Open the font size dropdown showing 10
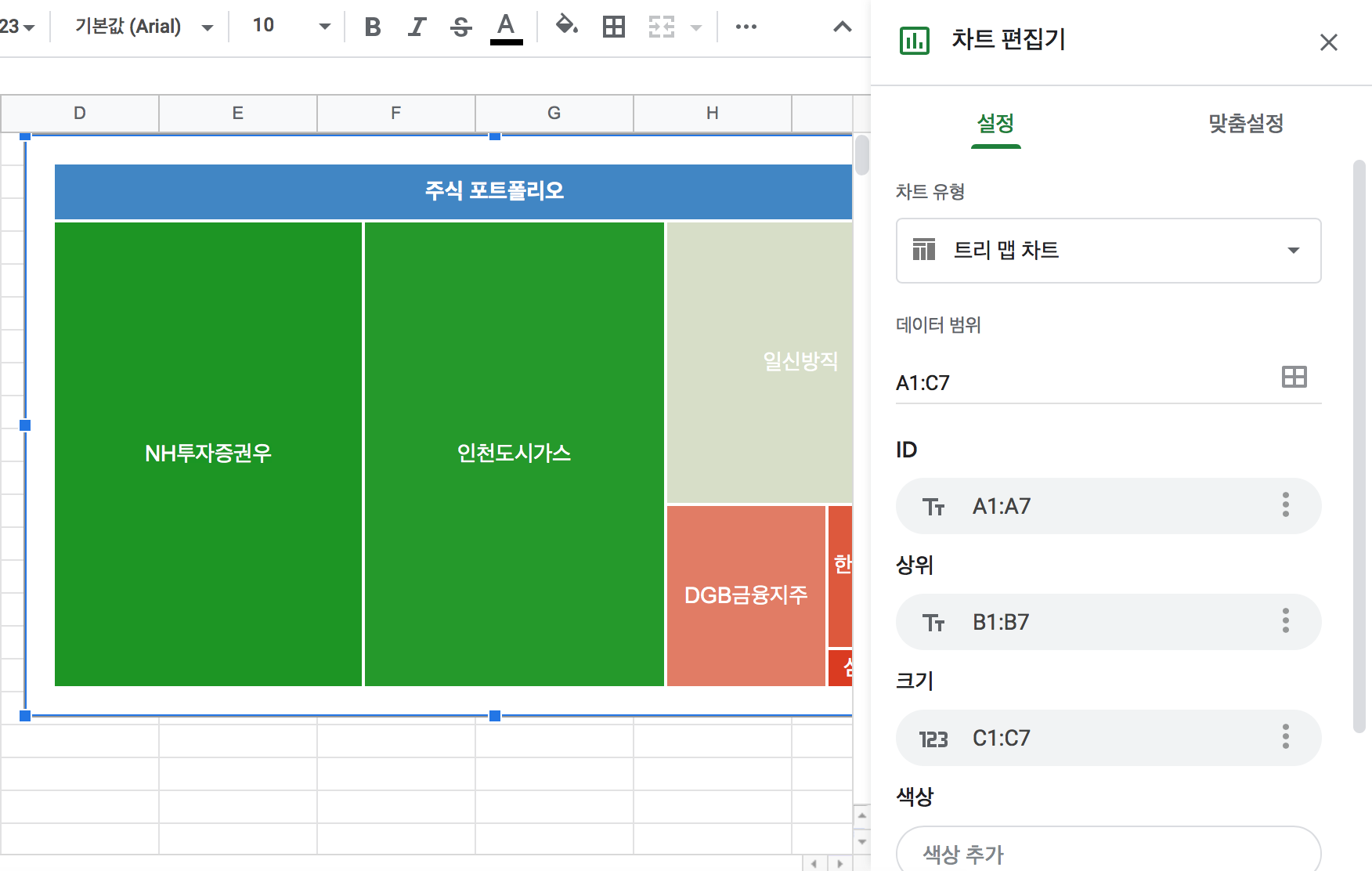 pos(291,27)
